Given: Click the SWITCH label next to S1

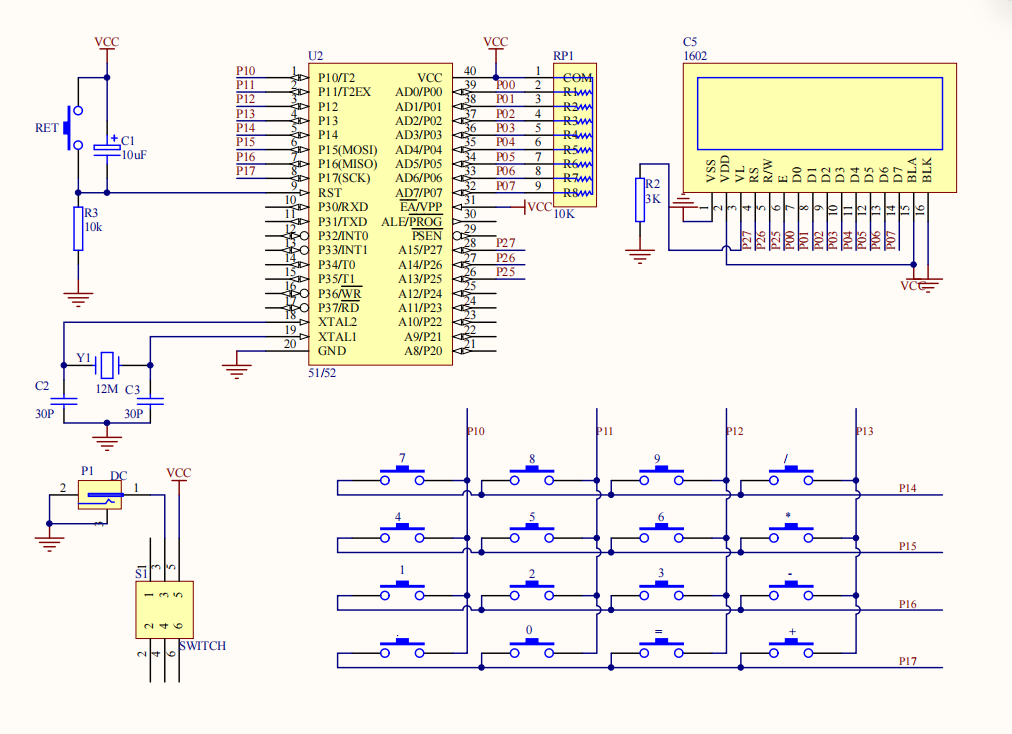Looking at the screenshot, I should (x=203, y=646).
